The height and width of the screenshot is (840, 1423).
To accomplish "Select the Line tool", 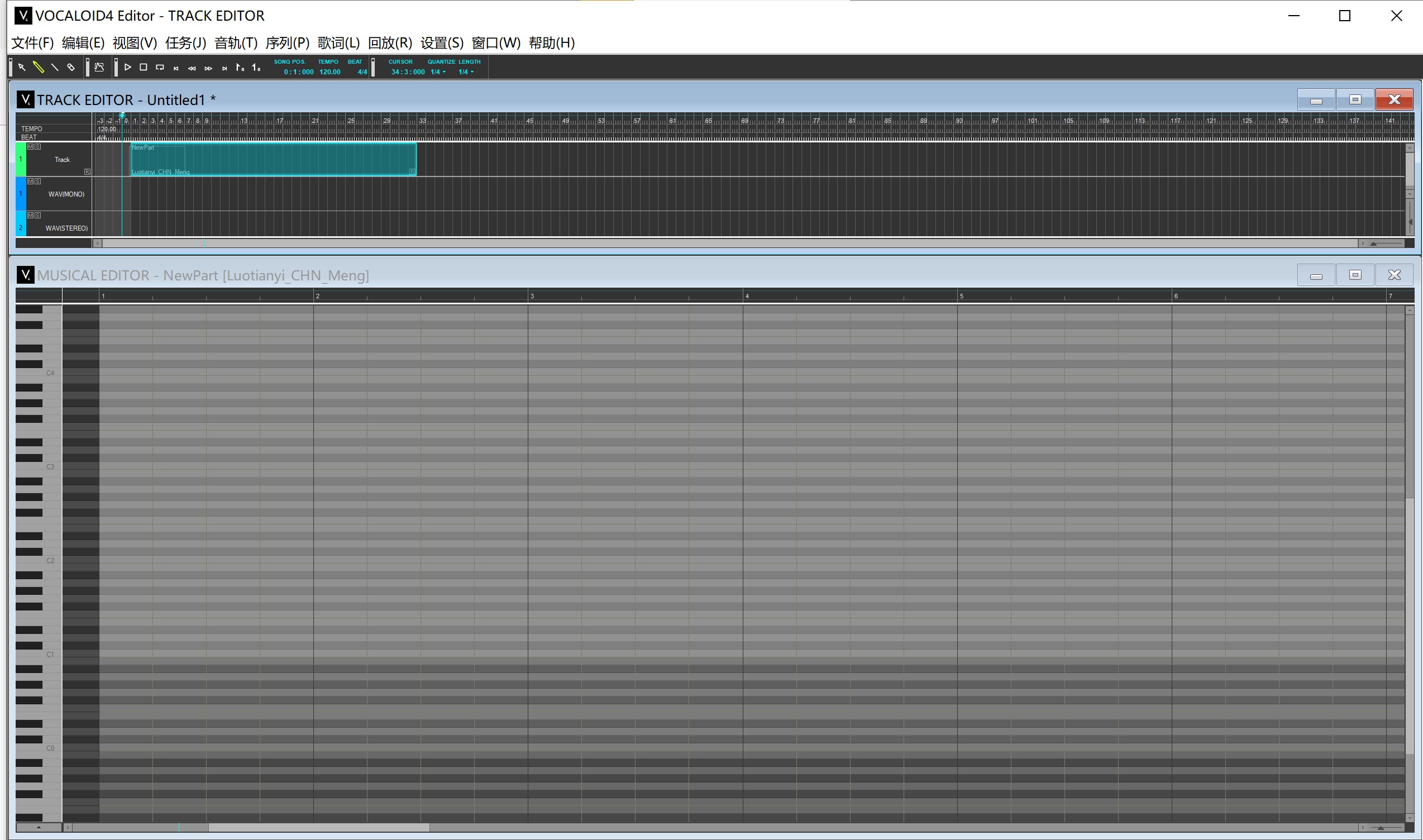I will coord(54,68).
